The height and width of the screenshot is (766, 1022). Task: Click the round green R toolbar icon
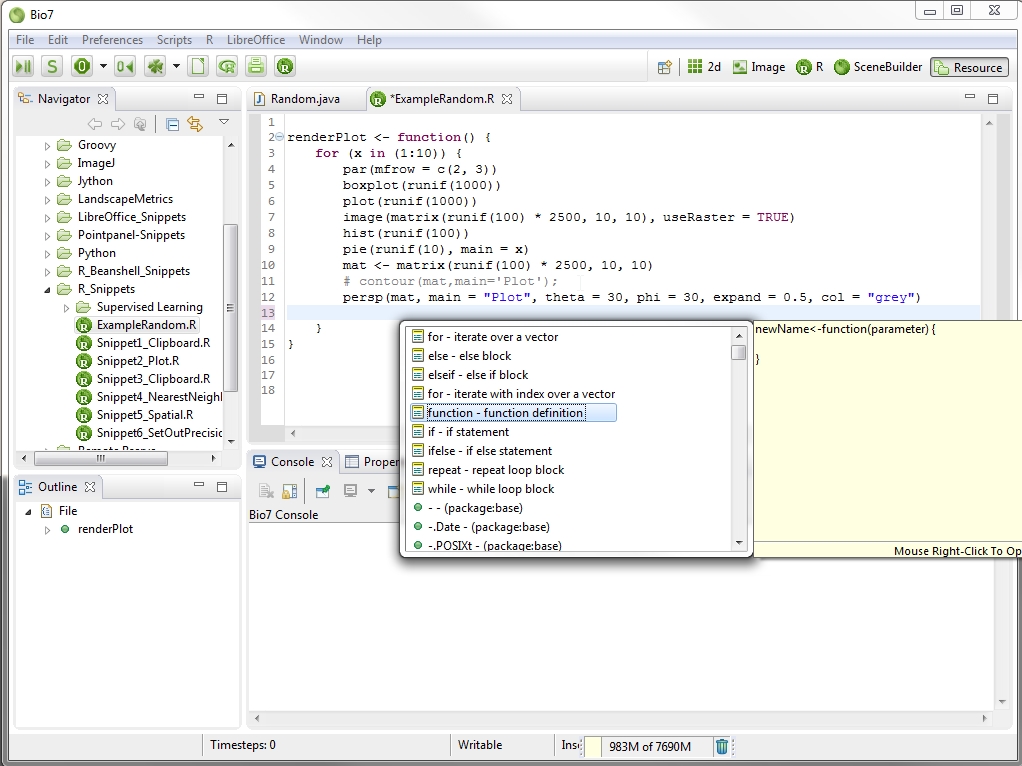pos(285,66)
